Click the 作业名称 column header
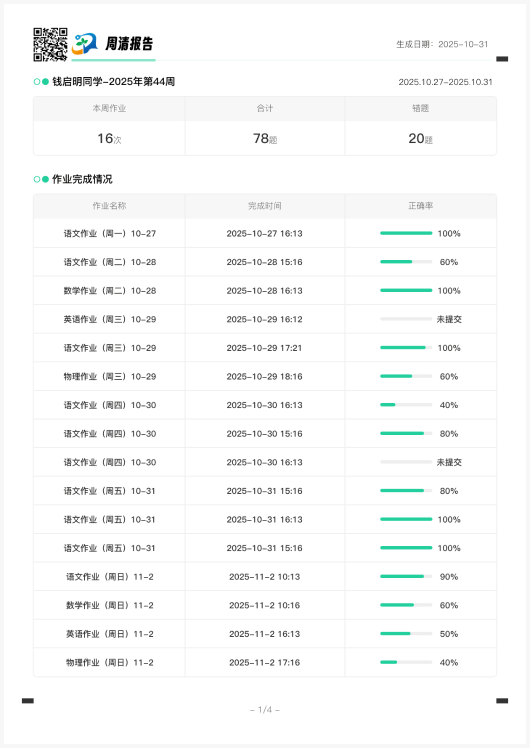The image size is (530, 748). pyautogui.click(x=109, y=206)
